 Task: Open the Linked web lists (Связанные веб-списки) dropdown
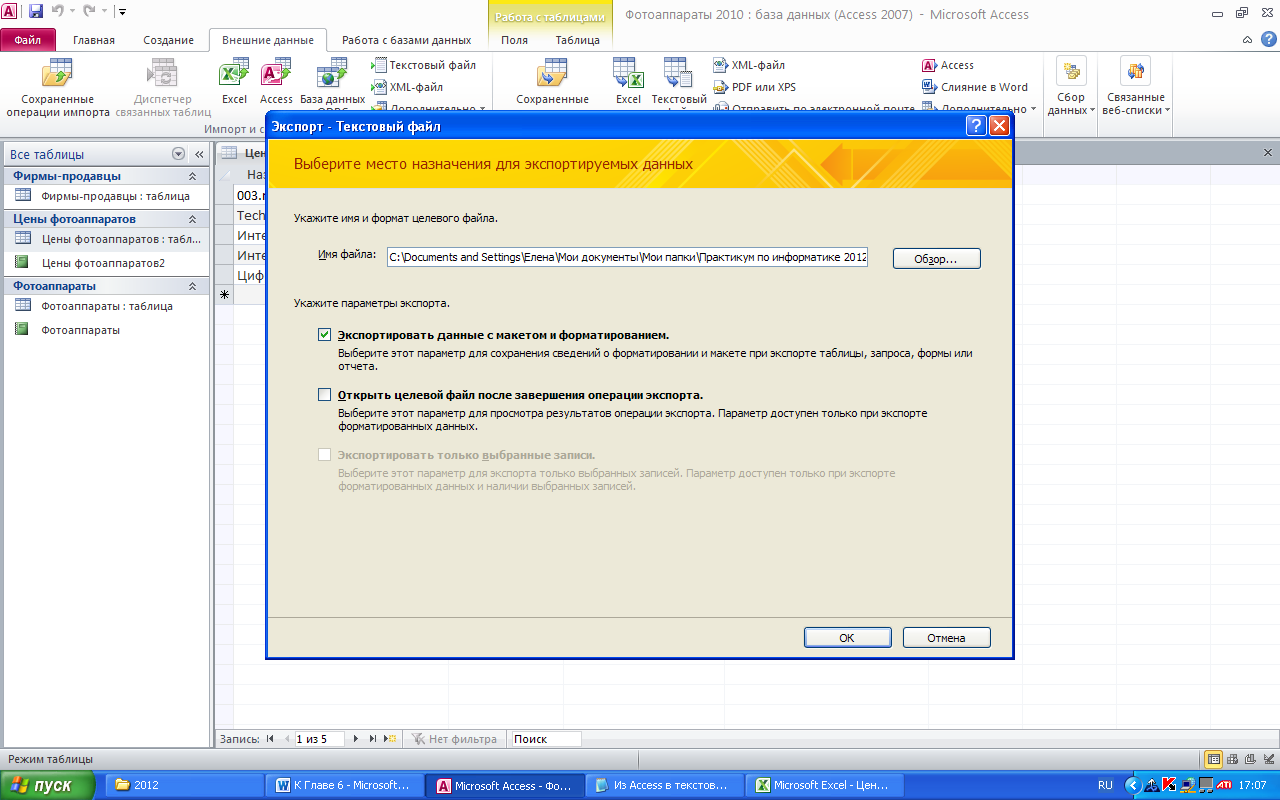[x=1135, y=88]
